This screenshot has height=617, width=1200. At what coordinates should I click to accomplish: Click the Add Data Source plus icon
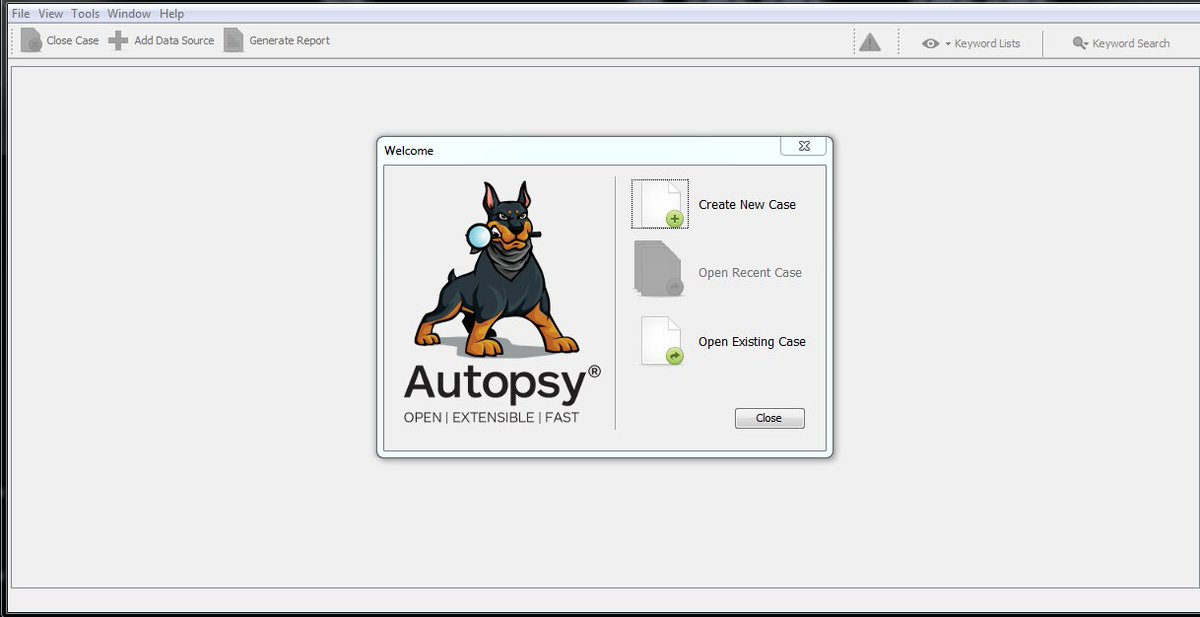tap(118, 40)
